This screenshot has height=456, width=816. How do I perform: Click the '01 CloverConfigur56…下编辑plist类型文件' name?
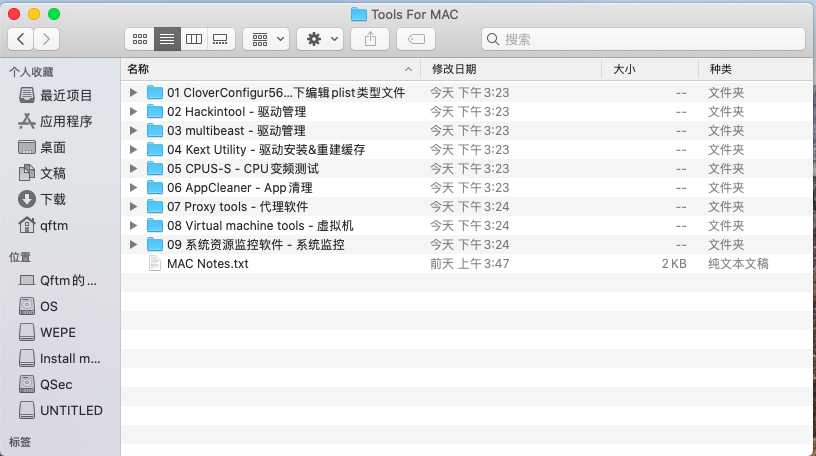click(286, 93)
